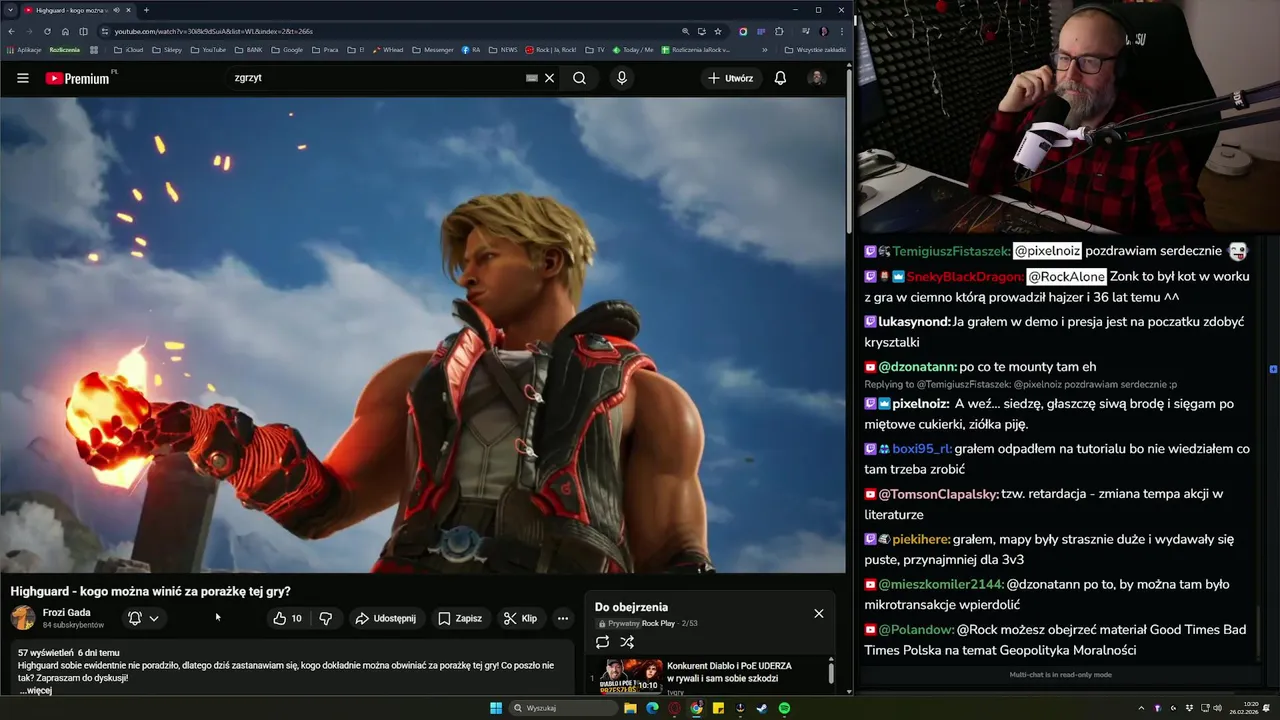Screen dimensions: 1280x720
Task: Open Wszystkie zakładki folder
Action: 815,49
